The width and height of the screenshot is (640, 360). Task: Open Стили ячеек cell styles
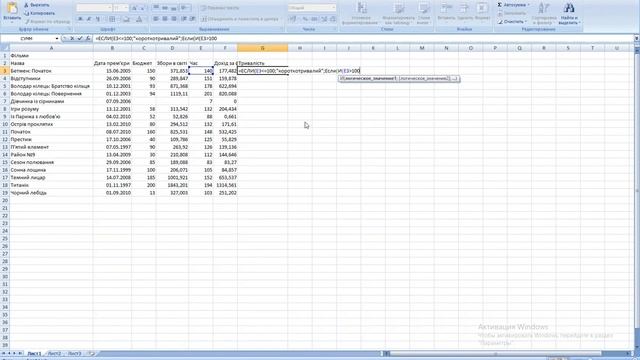point(424,13)
